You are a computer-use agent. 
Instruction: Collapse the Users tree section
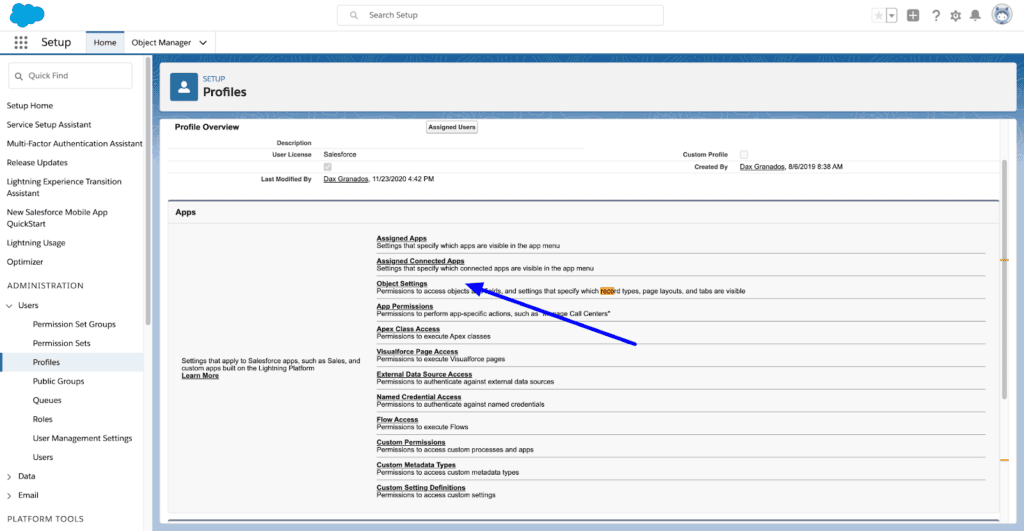9,306
